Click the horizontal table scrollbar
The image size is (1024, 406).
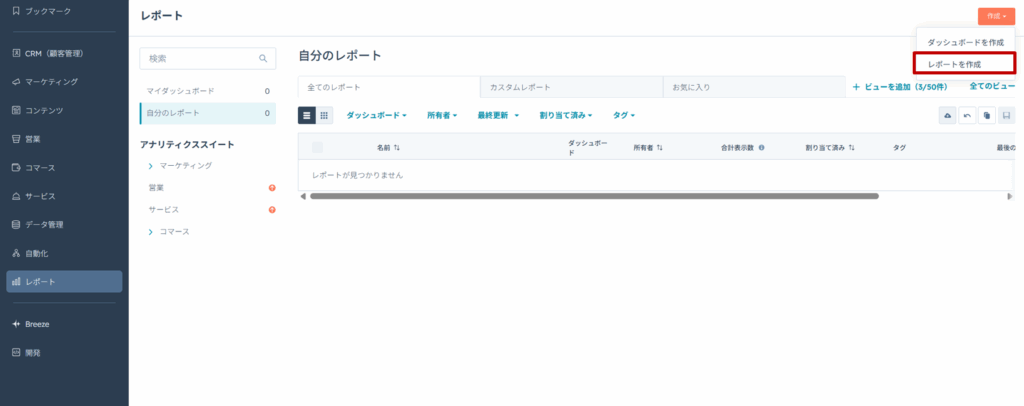(x=593, y=196)
